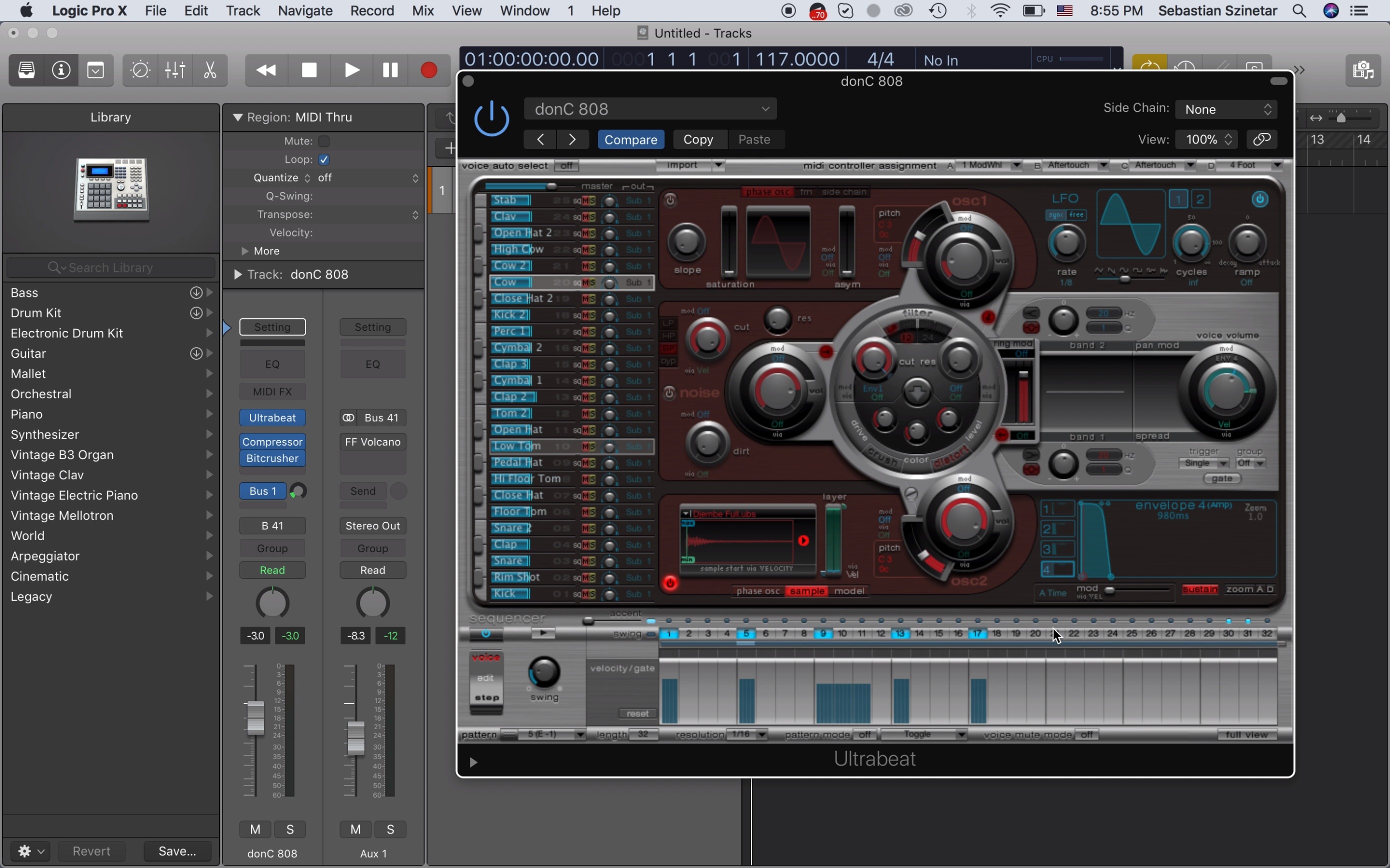Toggle the Ultrabeat plugin power button
1390x868 pixels.
(x=491, y=119)
